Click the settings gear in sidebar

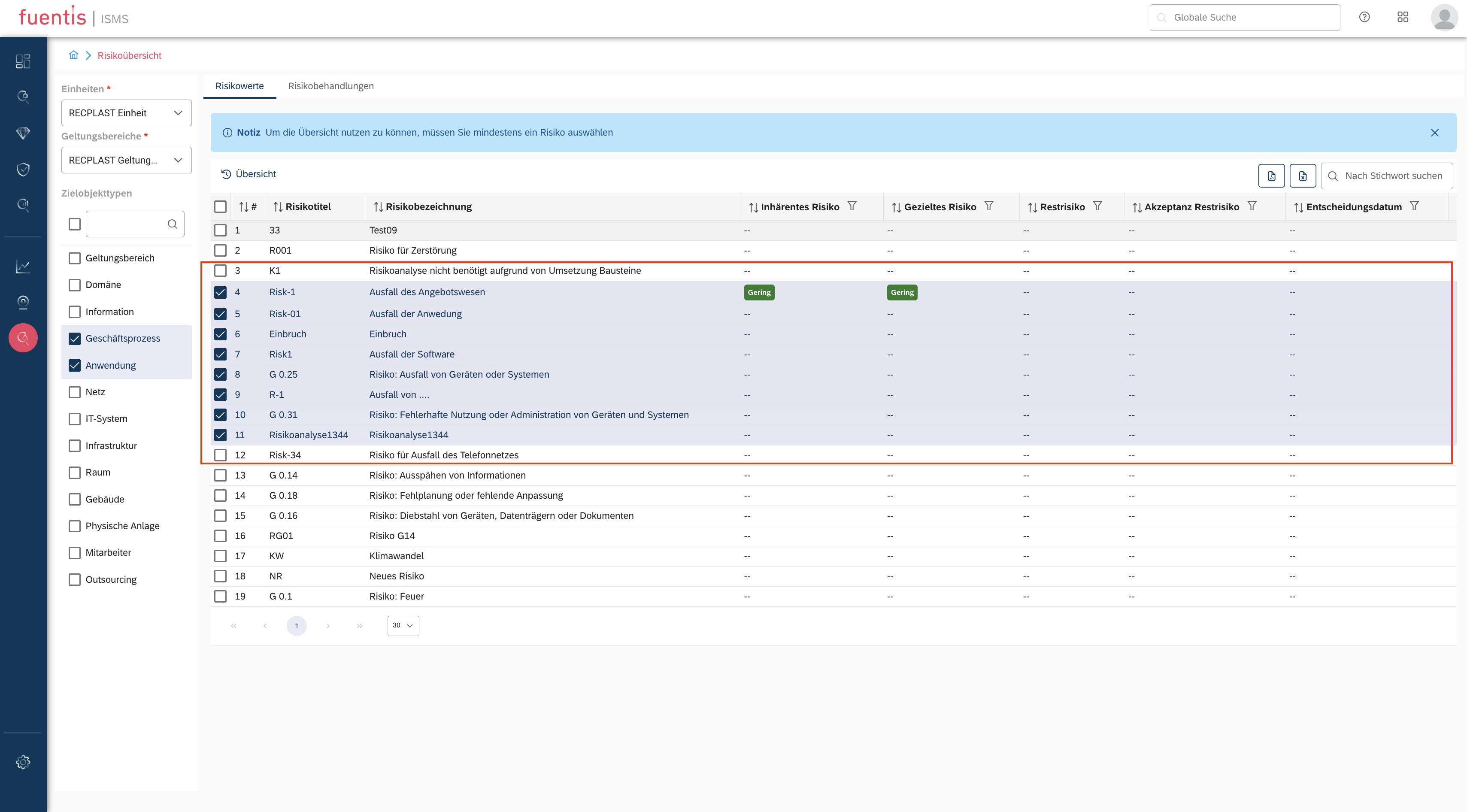23,762
